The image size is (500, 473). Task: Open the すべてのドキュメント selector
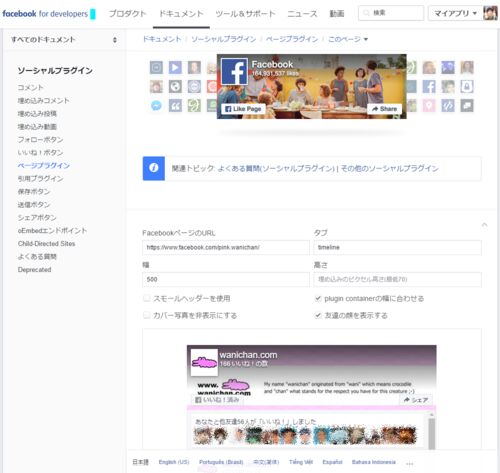point(64,40)
